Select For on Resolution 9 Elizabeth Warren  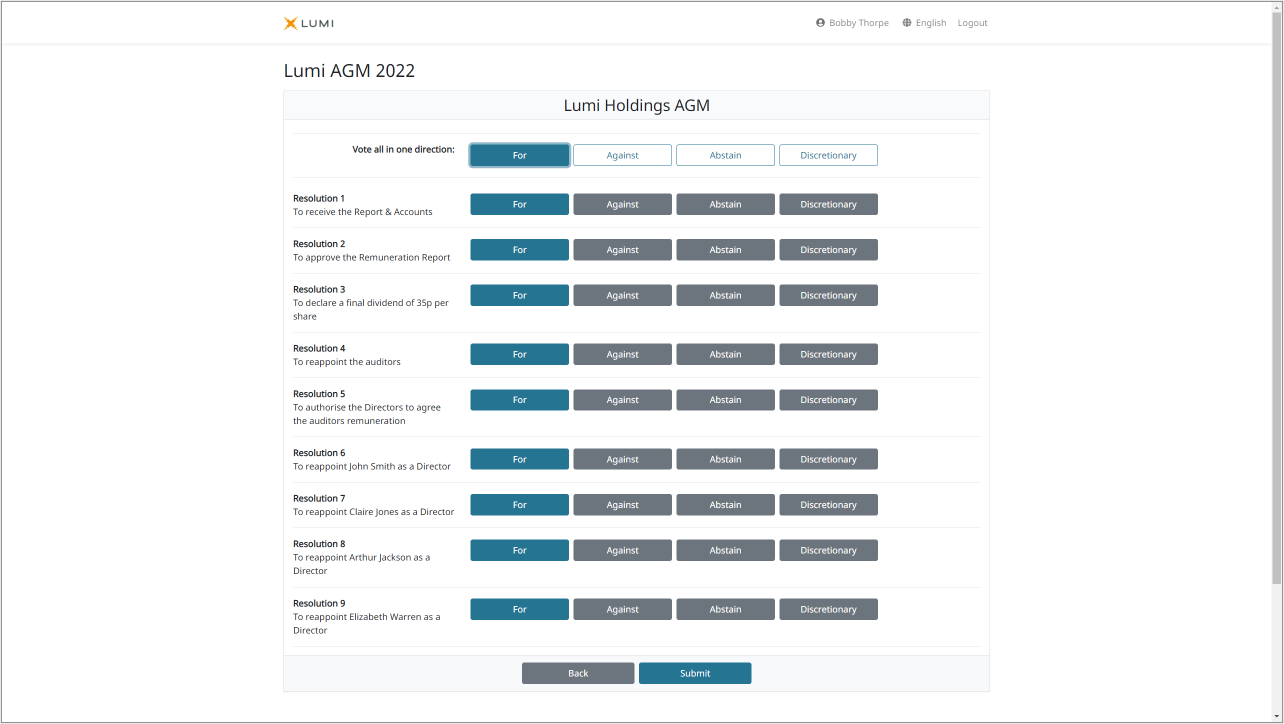coord(520,609)
